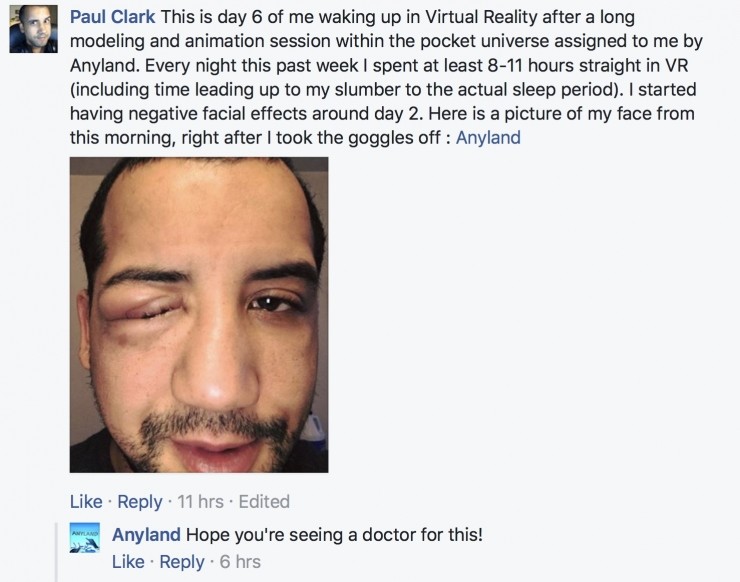The width and height of the screenshot is (740, 582).
Task: Reply to Paul Clark's comment
Action: tap(140, 501)
